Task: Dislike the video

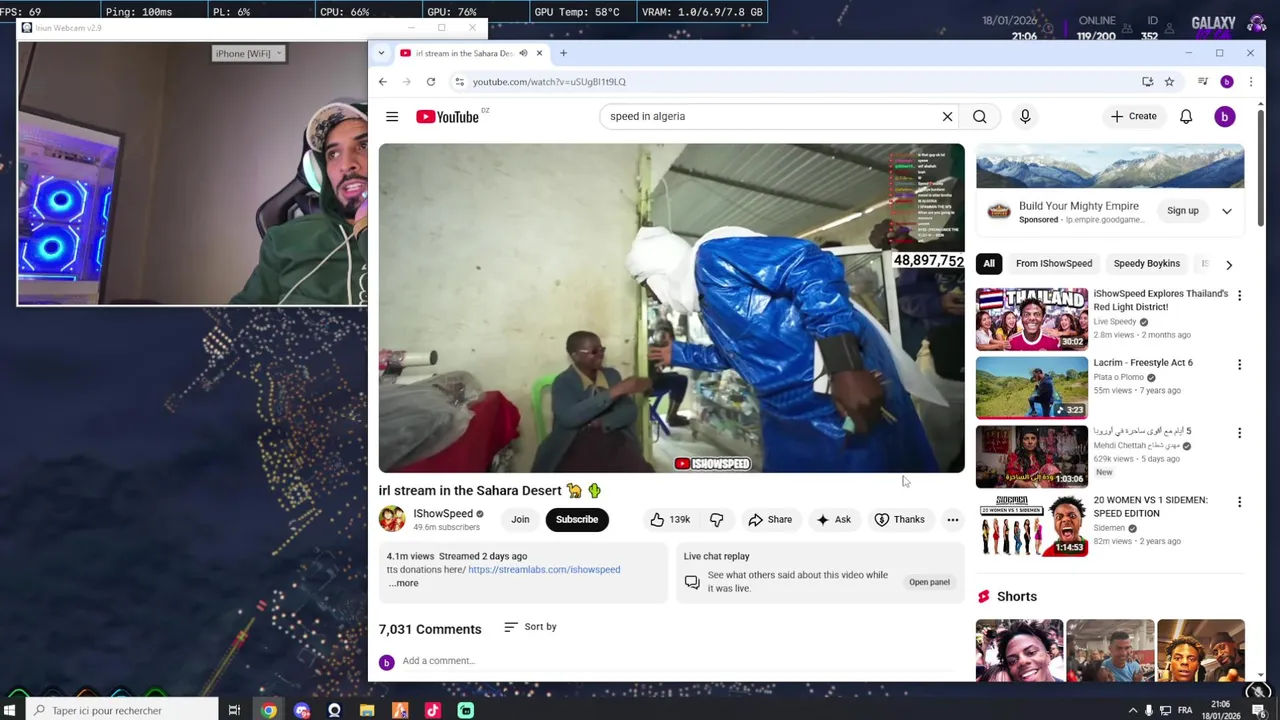Action: click(x=716, y=520)
